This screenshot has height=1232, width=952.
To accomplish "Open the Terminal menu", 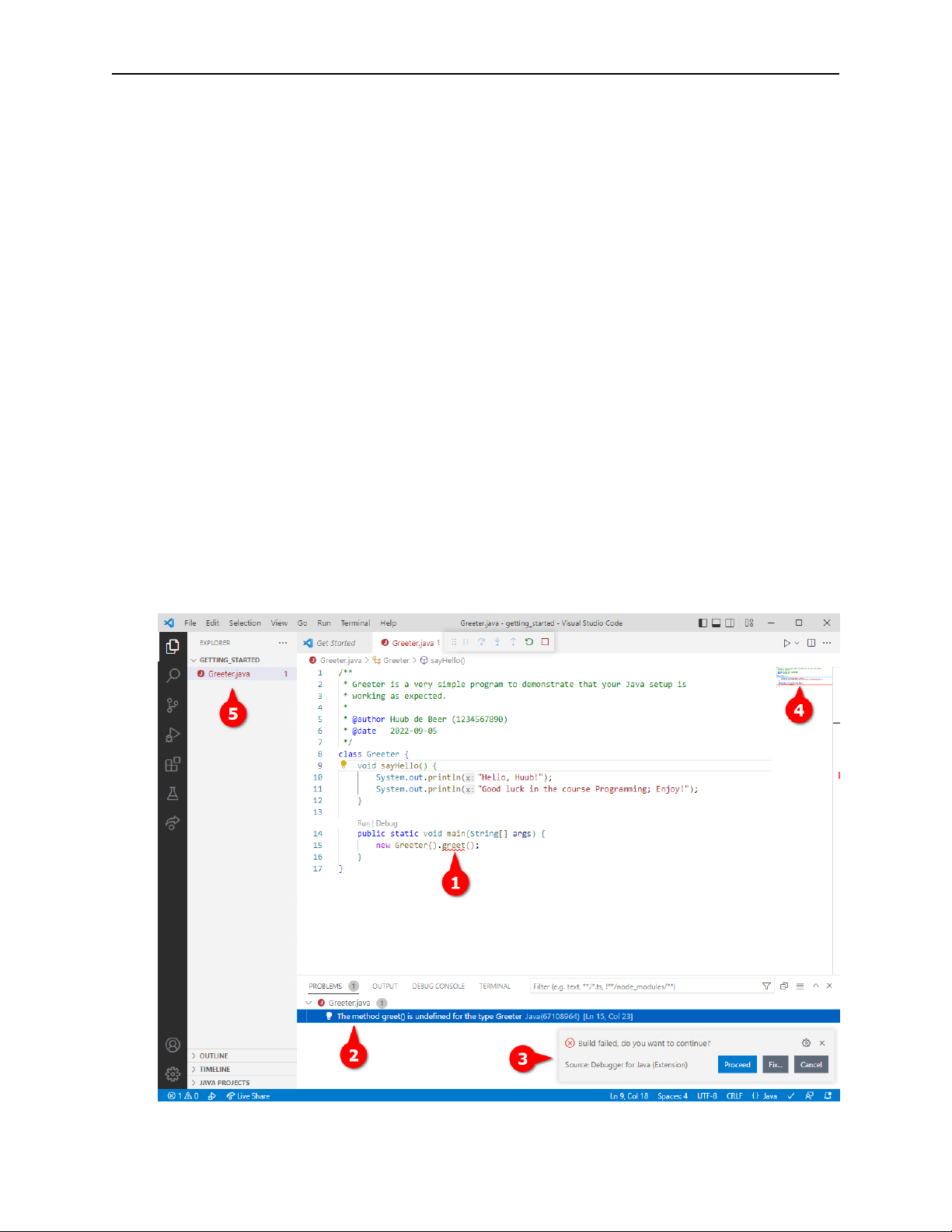I will coord(355,623).
